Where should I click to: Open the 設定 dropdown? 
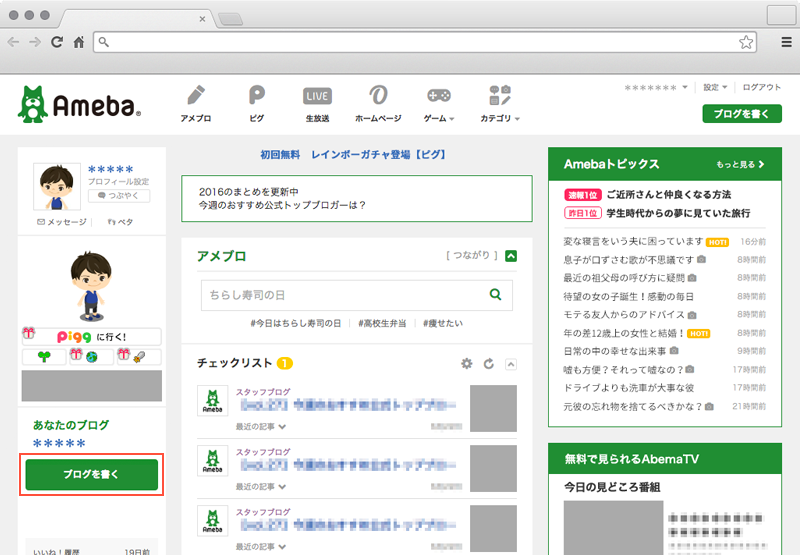point(715,87)
